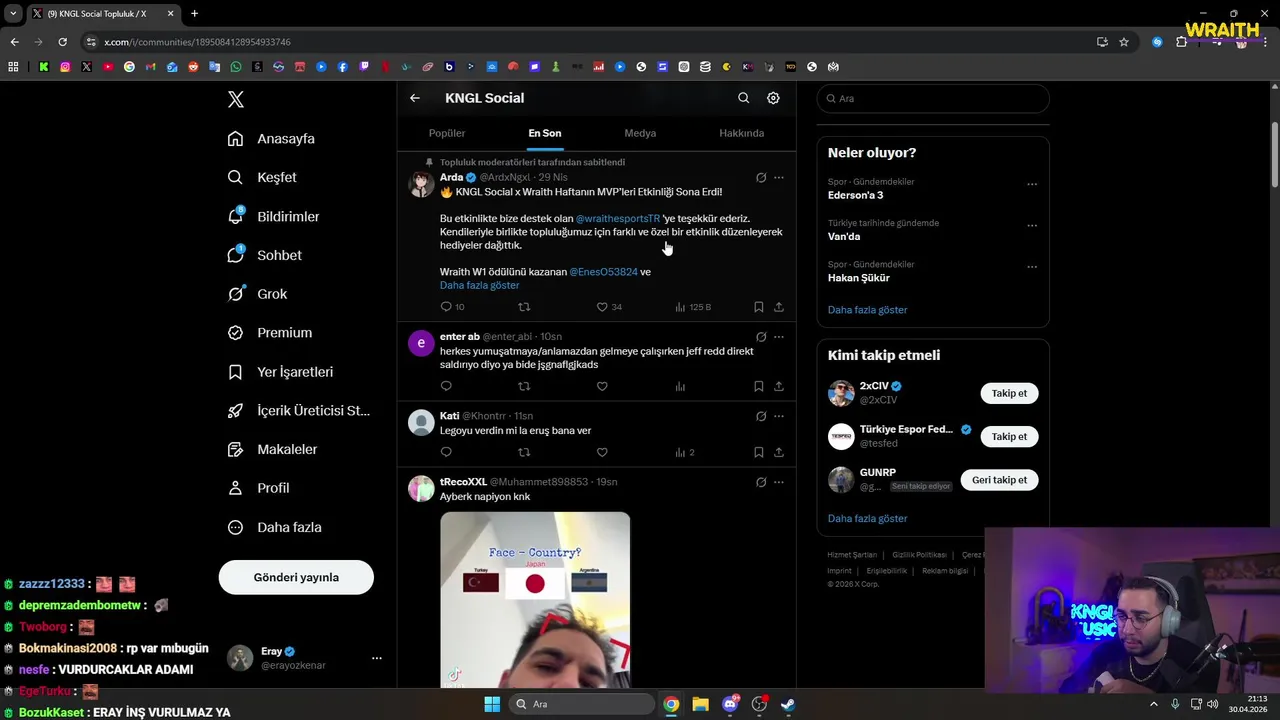Open File Explorer from taskbar
Screen dimensions: 1280x720
tap(700, 704)
